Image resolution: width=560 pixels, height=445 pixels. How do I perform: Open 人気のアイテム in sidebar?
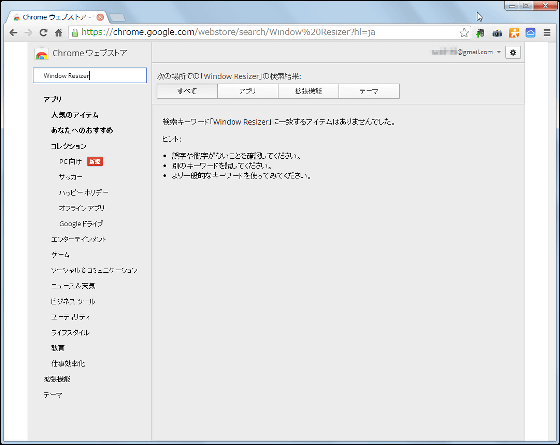click(75, 115)
